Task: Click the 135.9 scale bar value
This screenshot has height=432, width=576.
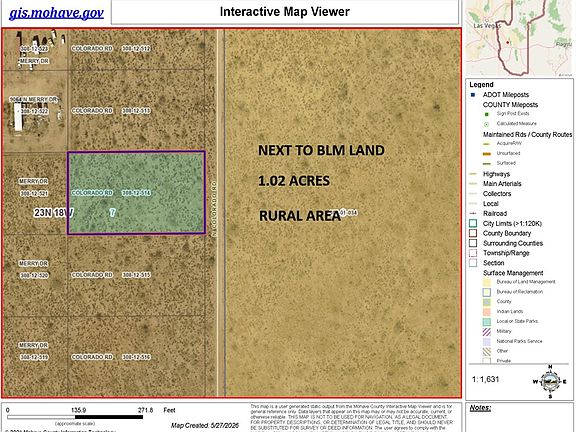Action: (79, 410)
